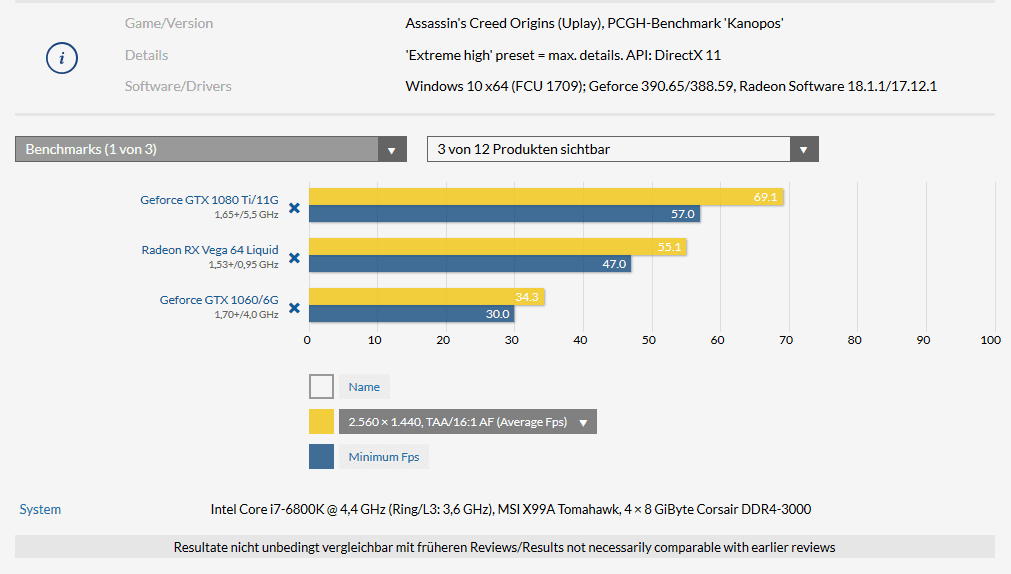Open the Radeon RX Vega 64 Liquid link

pos(210,250)
